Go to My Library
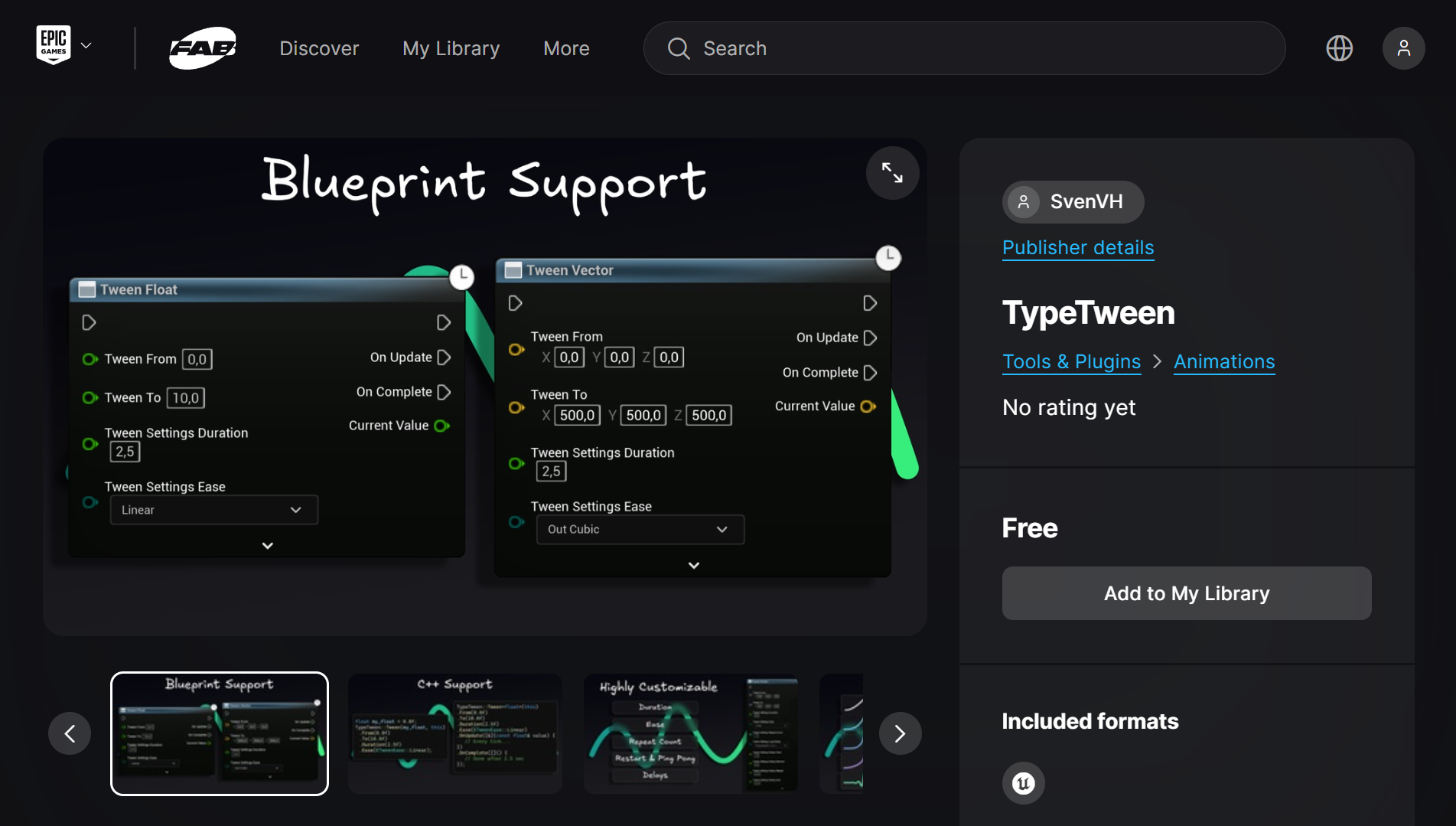The width and height of the screenshot is (1456, 826). 451,48
